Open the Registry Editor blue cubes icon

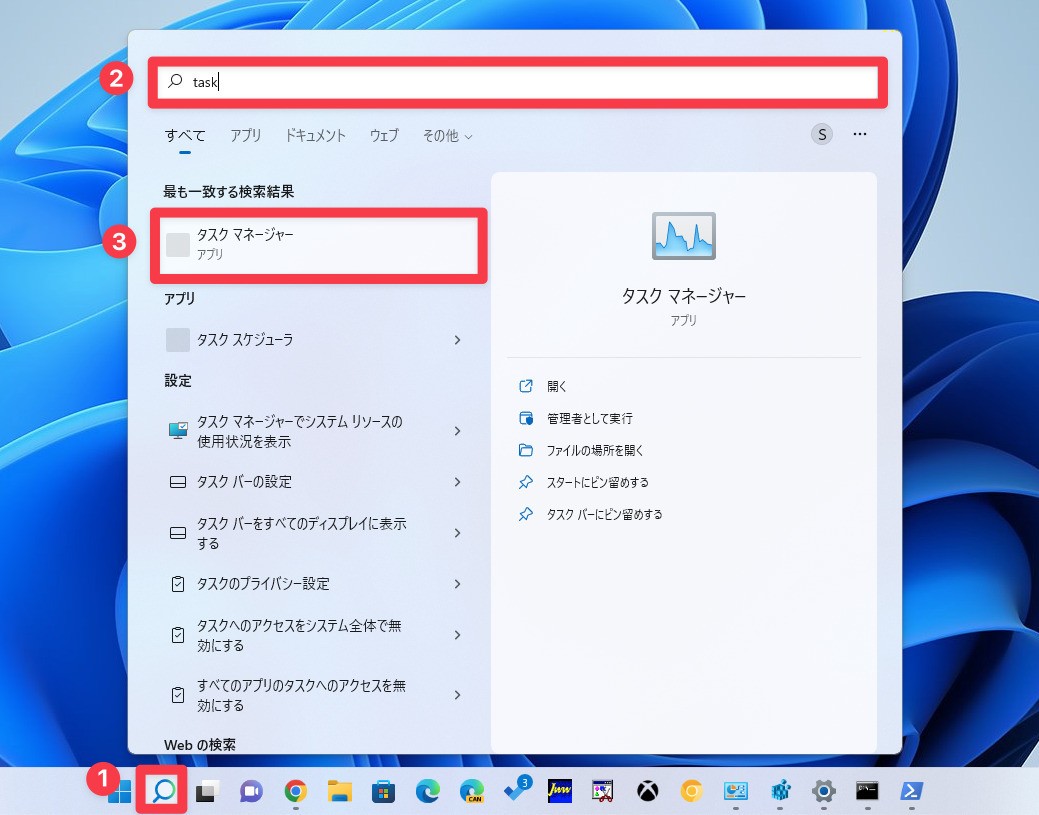[781, 790]
